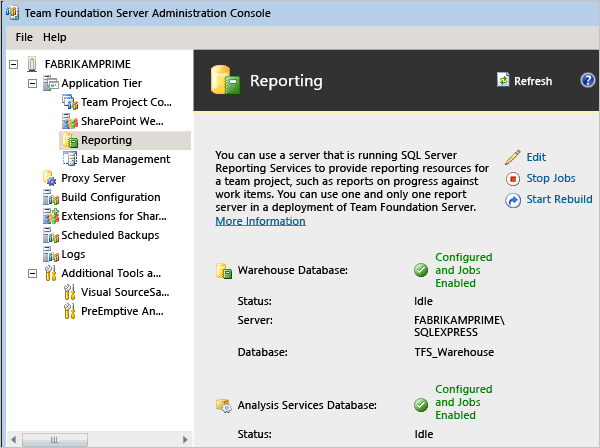Click the red Stop Jobs icon

[513, 178]
